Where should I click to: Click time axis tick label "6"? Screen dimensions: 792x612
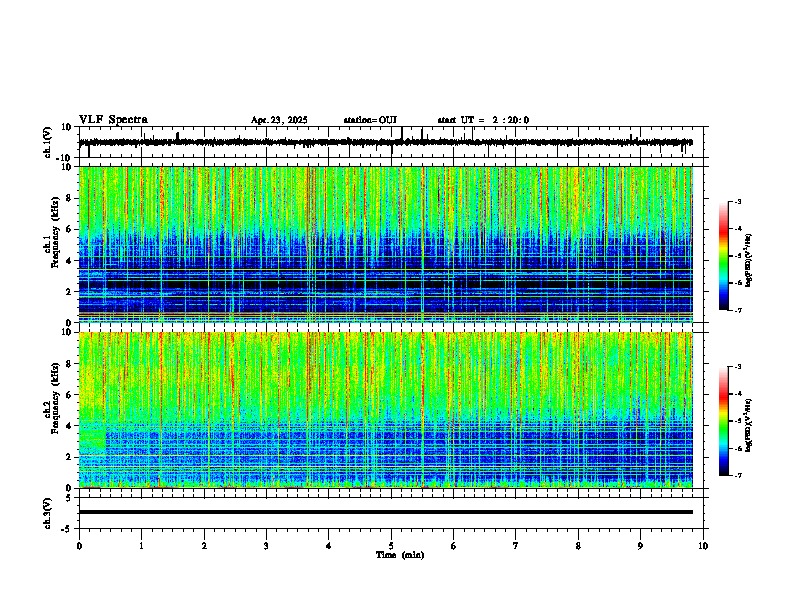pos(454,546)
